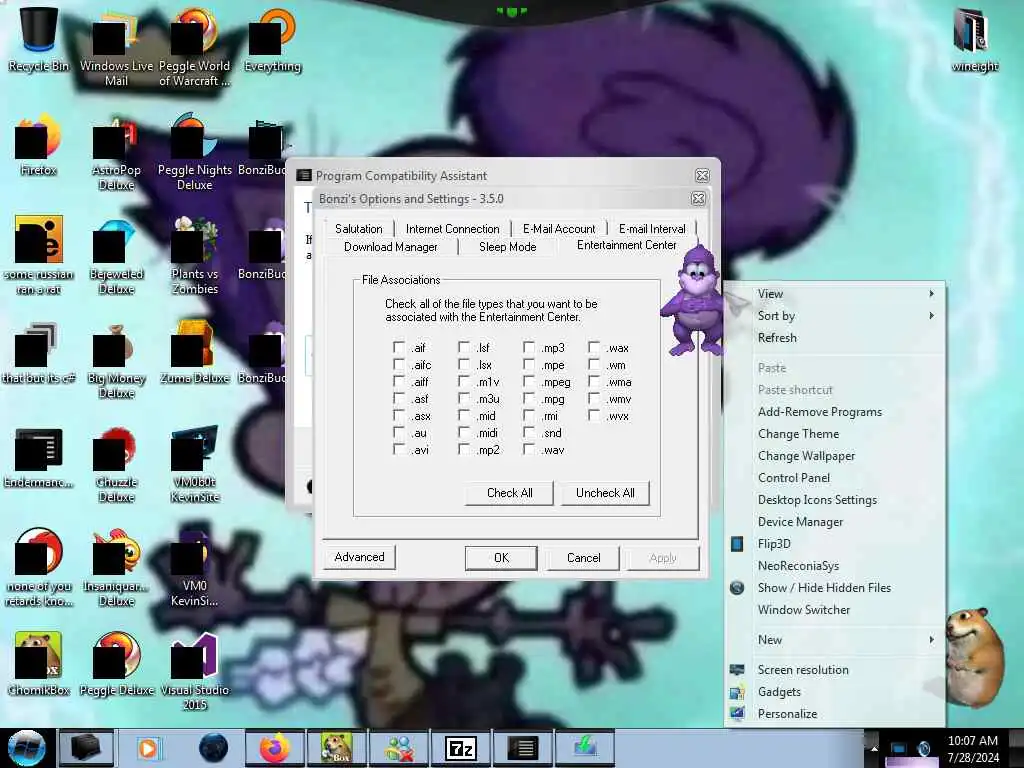
Task: Check the .avi file association checkbox
Action: [x=398, y=449]
